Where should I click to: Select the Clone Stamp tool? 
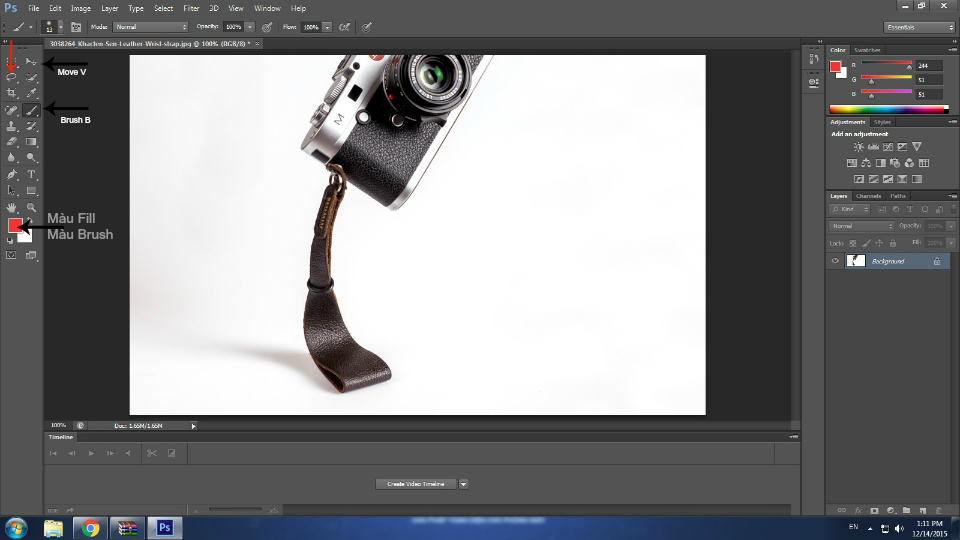click(11, 126)
